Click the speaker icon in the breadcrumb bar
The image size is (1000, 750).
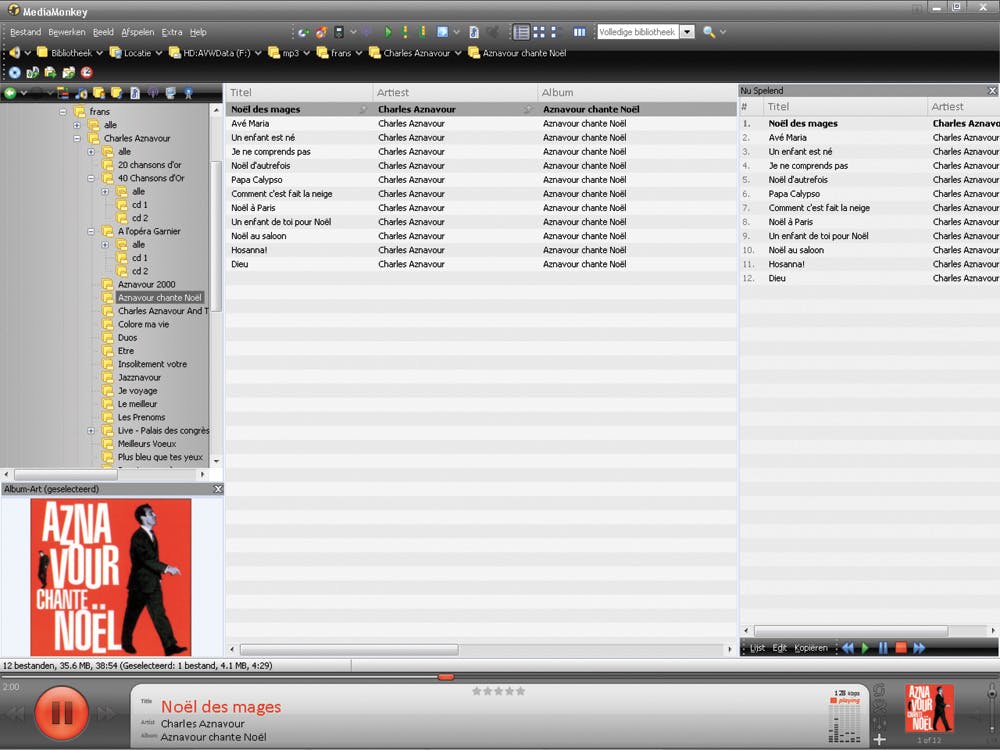(14, 53)
